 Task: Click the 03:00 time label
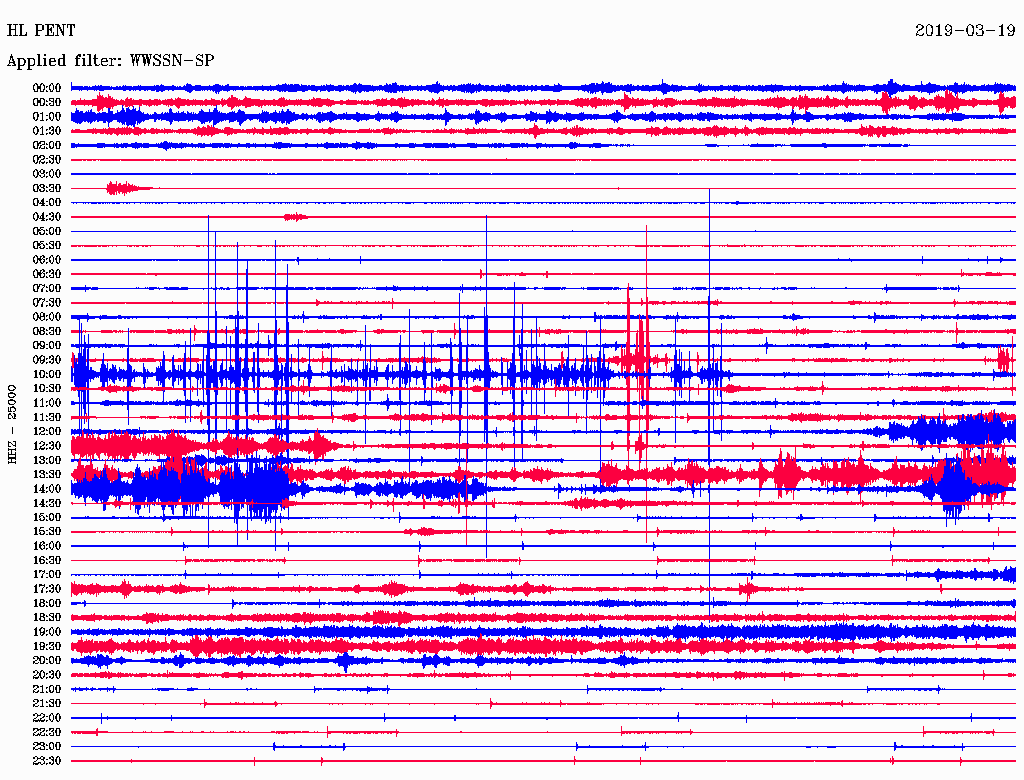point(47,174)
